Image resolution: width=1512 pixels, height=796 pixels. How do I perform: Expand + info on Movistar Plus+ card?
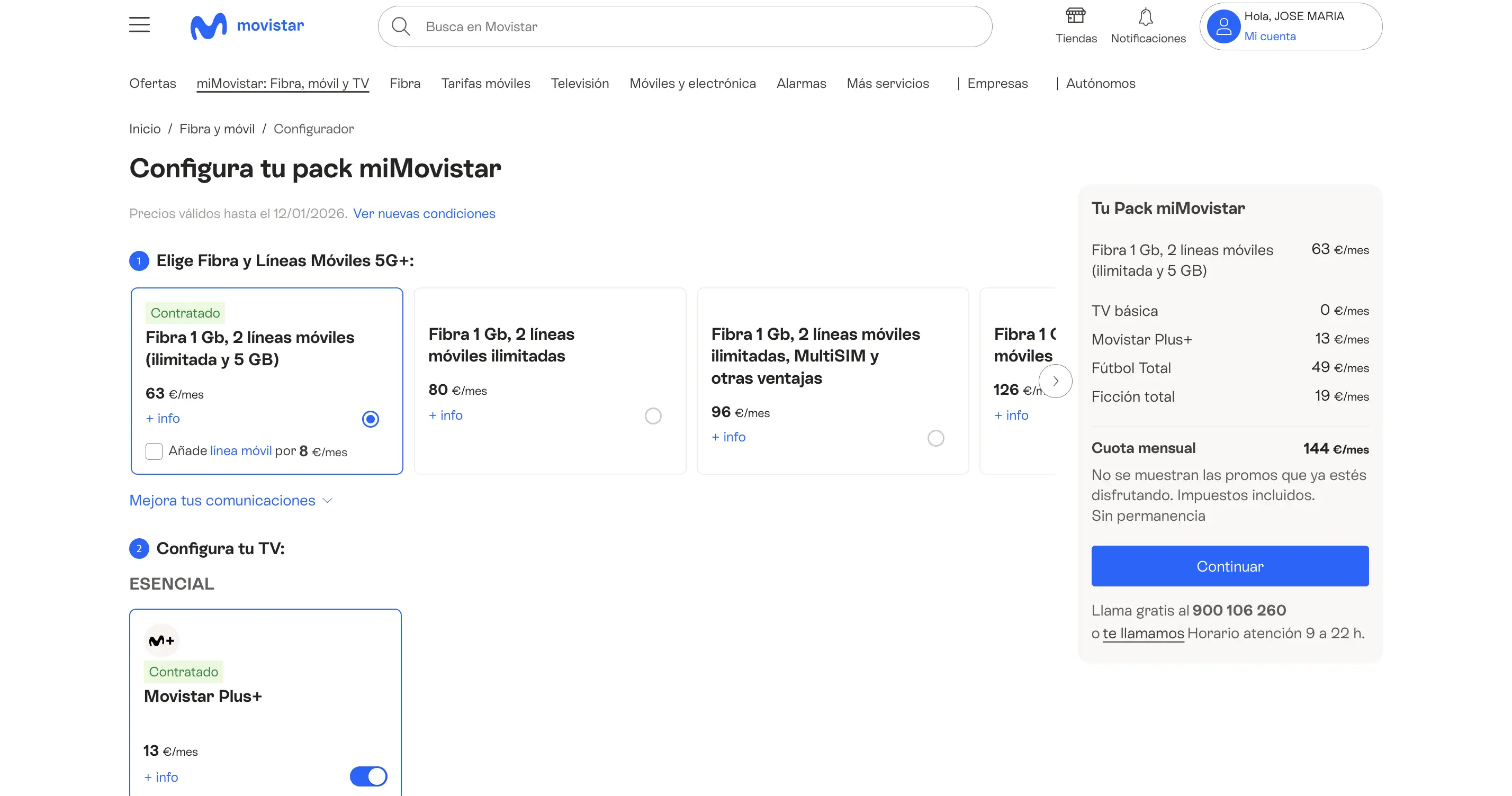point(161,777)
